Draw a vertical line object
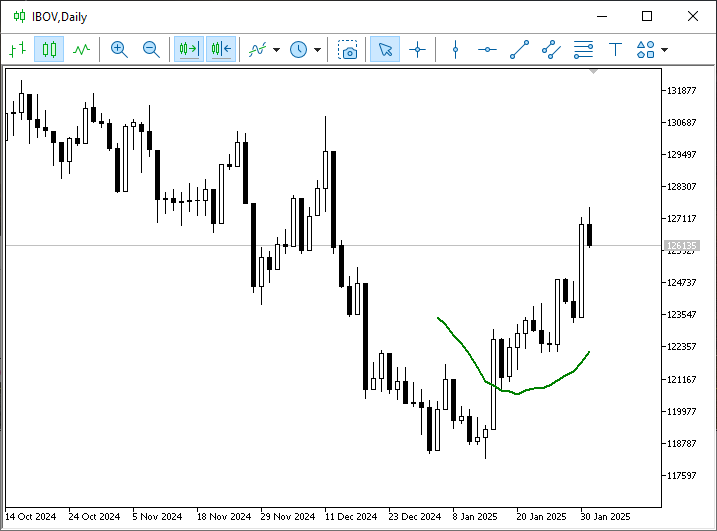This screenshot has height=531, width=717. tap(455, 49)
